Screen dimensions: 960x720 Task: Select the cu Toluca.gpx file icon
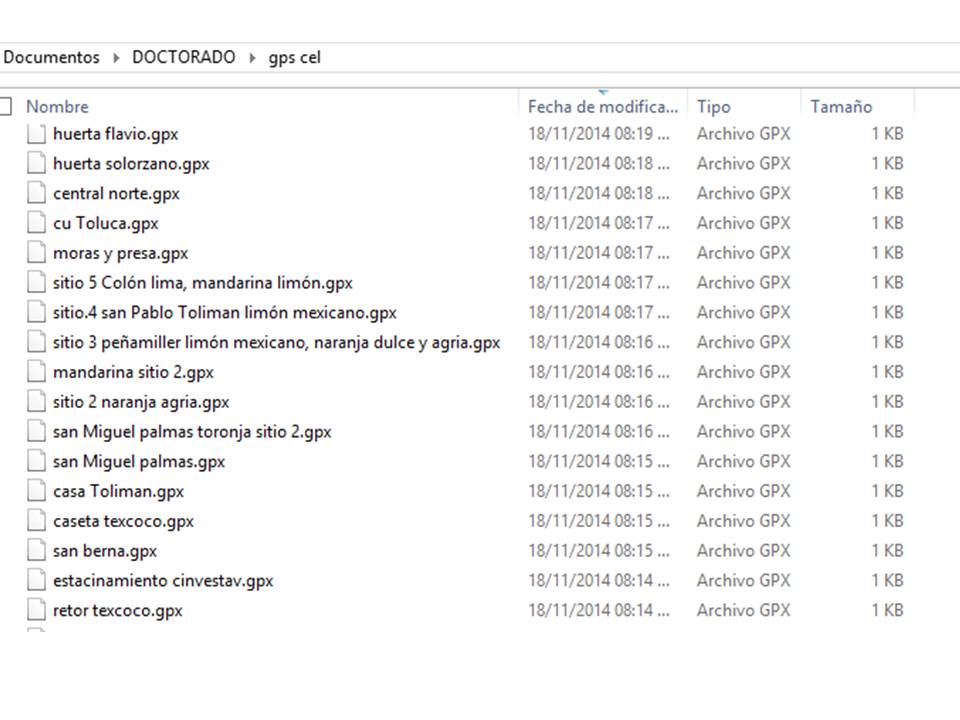click(36, 223)
